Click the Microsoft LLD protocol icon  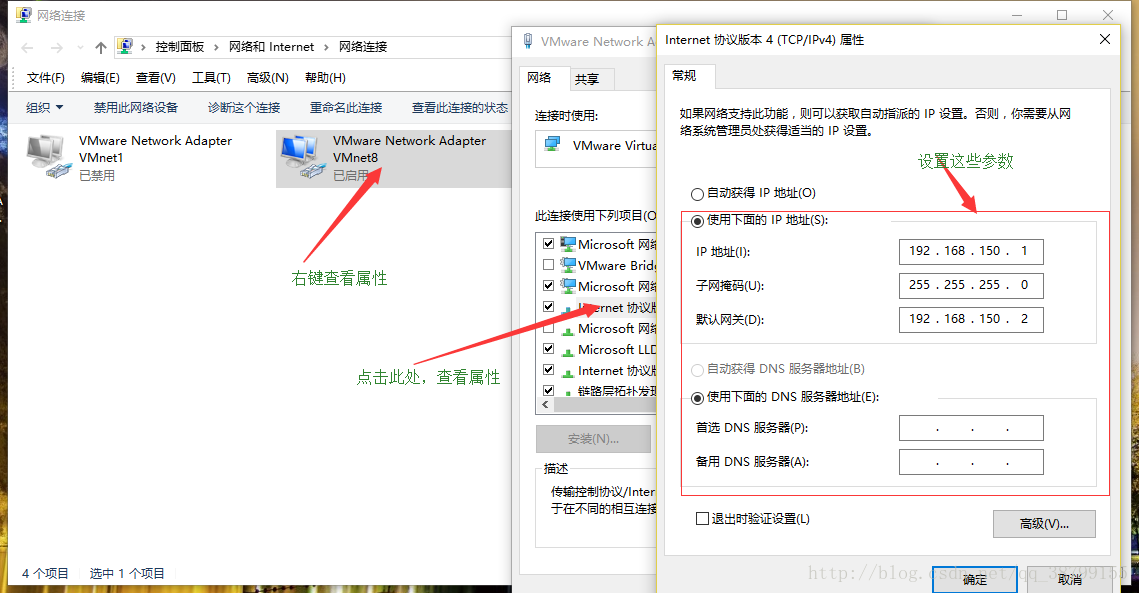coord(567,350)
